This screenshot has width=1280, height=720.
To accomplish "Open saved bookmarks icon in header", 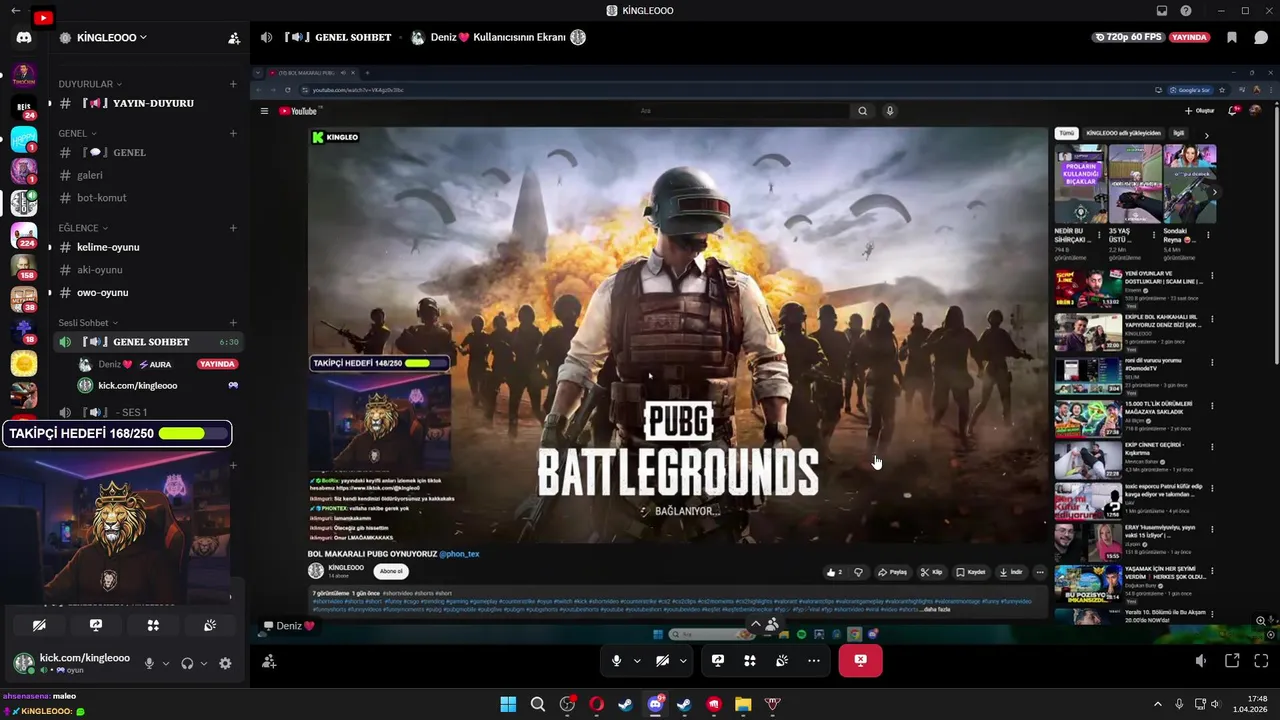I will (1232, 38).
